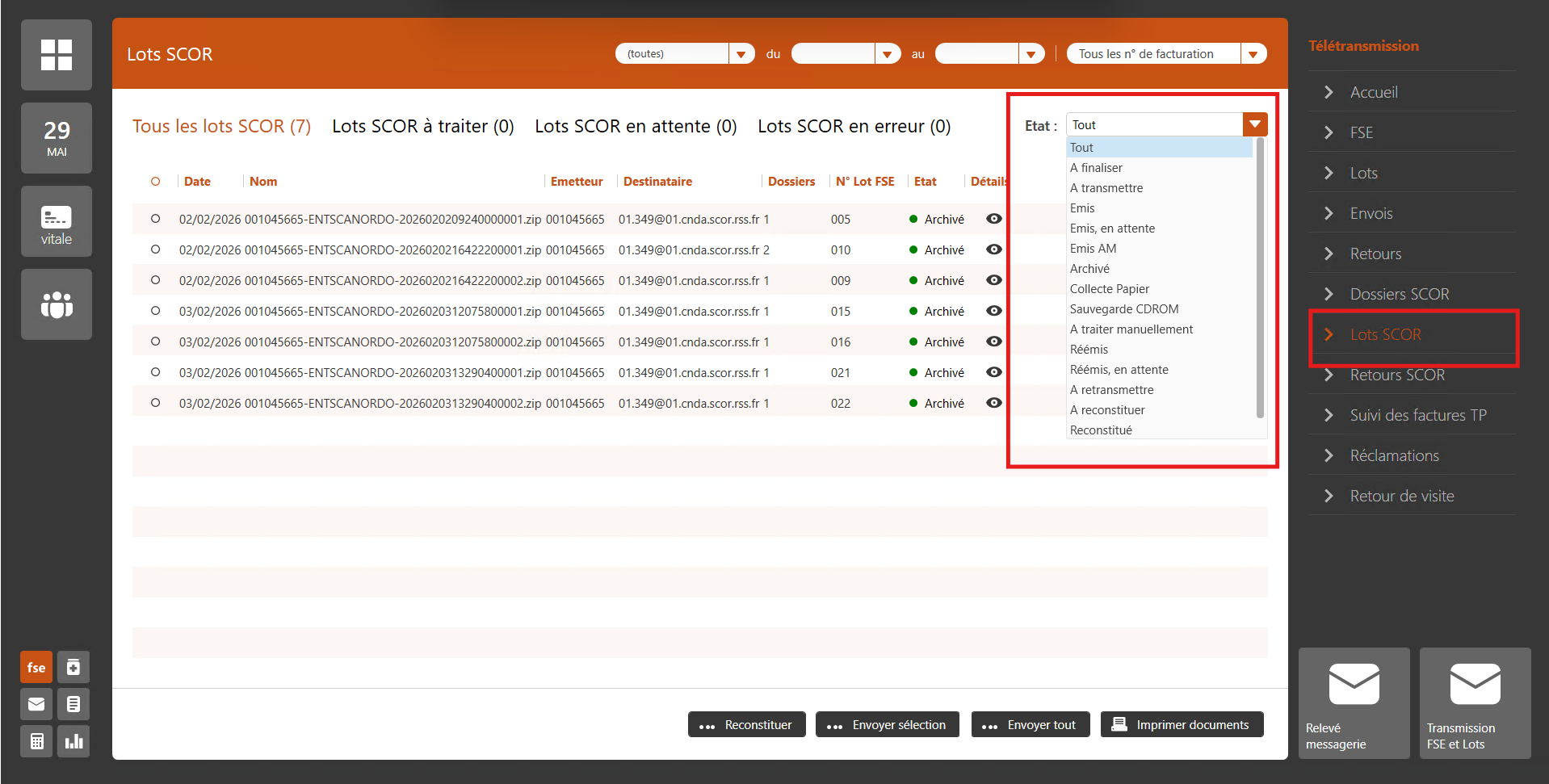View details of lot 015
Image resolution: width=1549 pixels, height=784 pixels.
994,311
